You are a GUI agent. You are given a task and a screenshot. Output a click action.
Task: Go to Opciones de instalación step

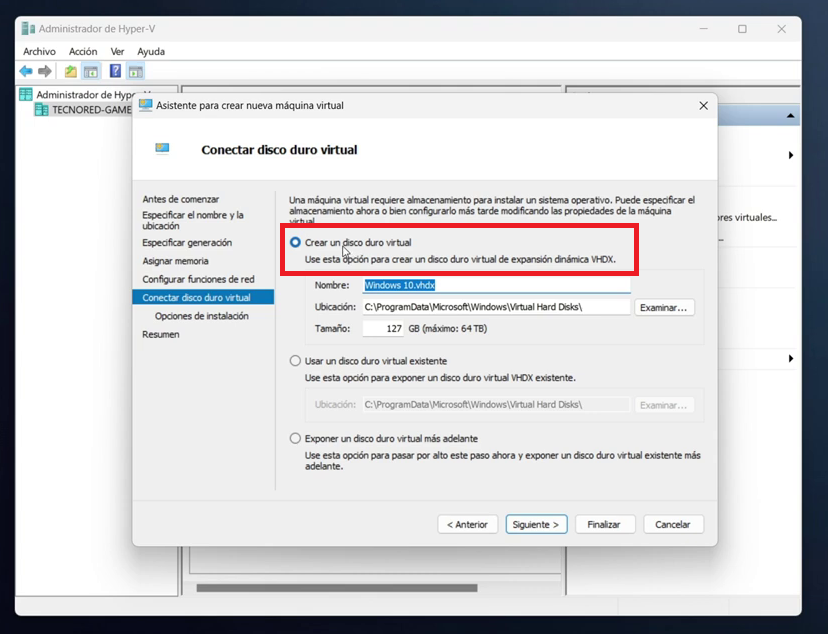202,316
